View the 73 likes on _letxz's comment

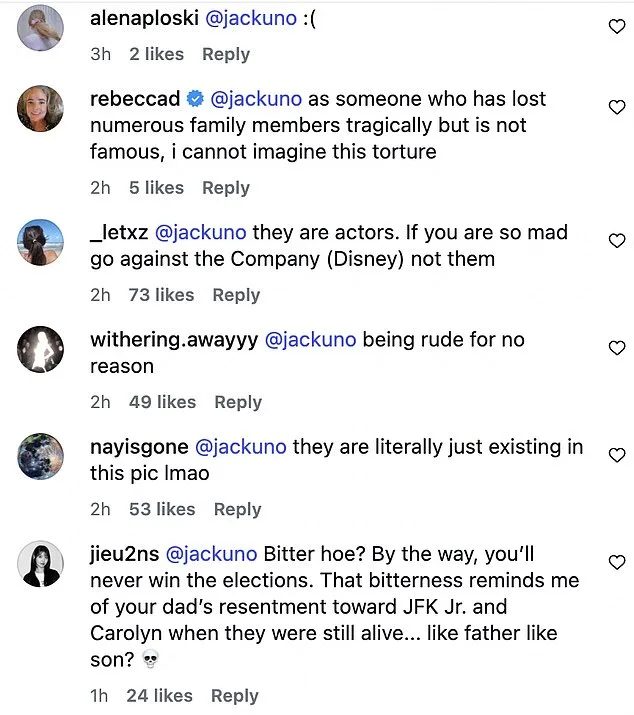click(161, 295)
